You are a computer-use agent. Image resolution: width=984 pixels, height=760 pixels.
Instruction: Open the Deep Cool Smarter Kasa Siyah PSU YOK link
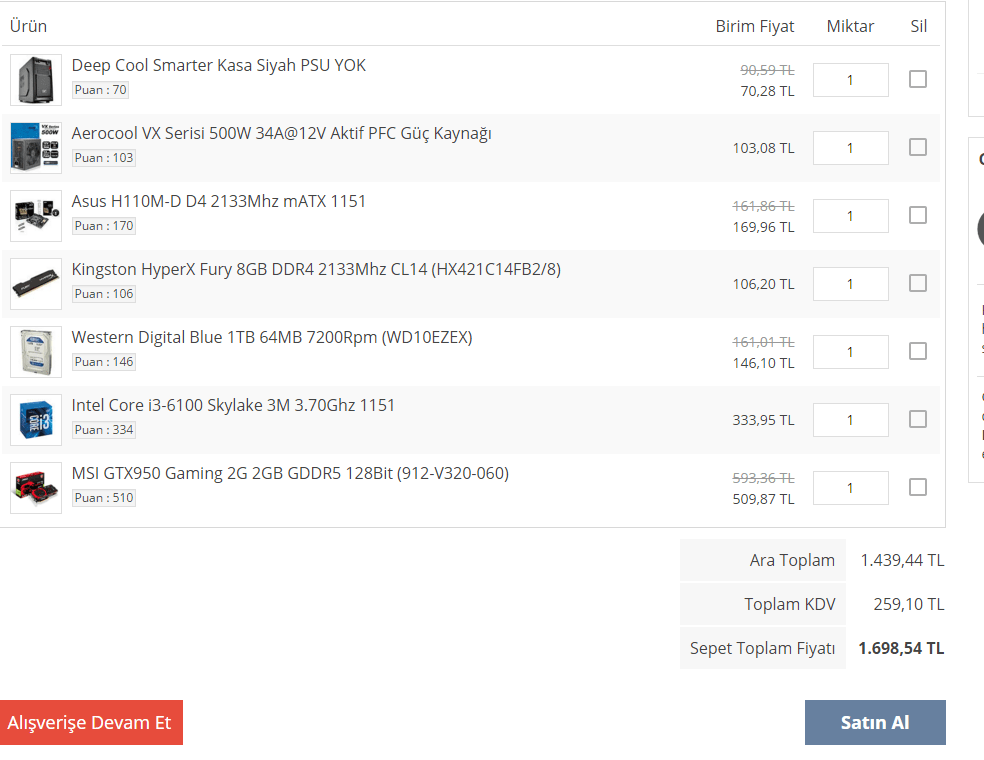pos(218,65)
